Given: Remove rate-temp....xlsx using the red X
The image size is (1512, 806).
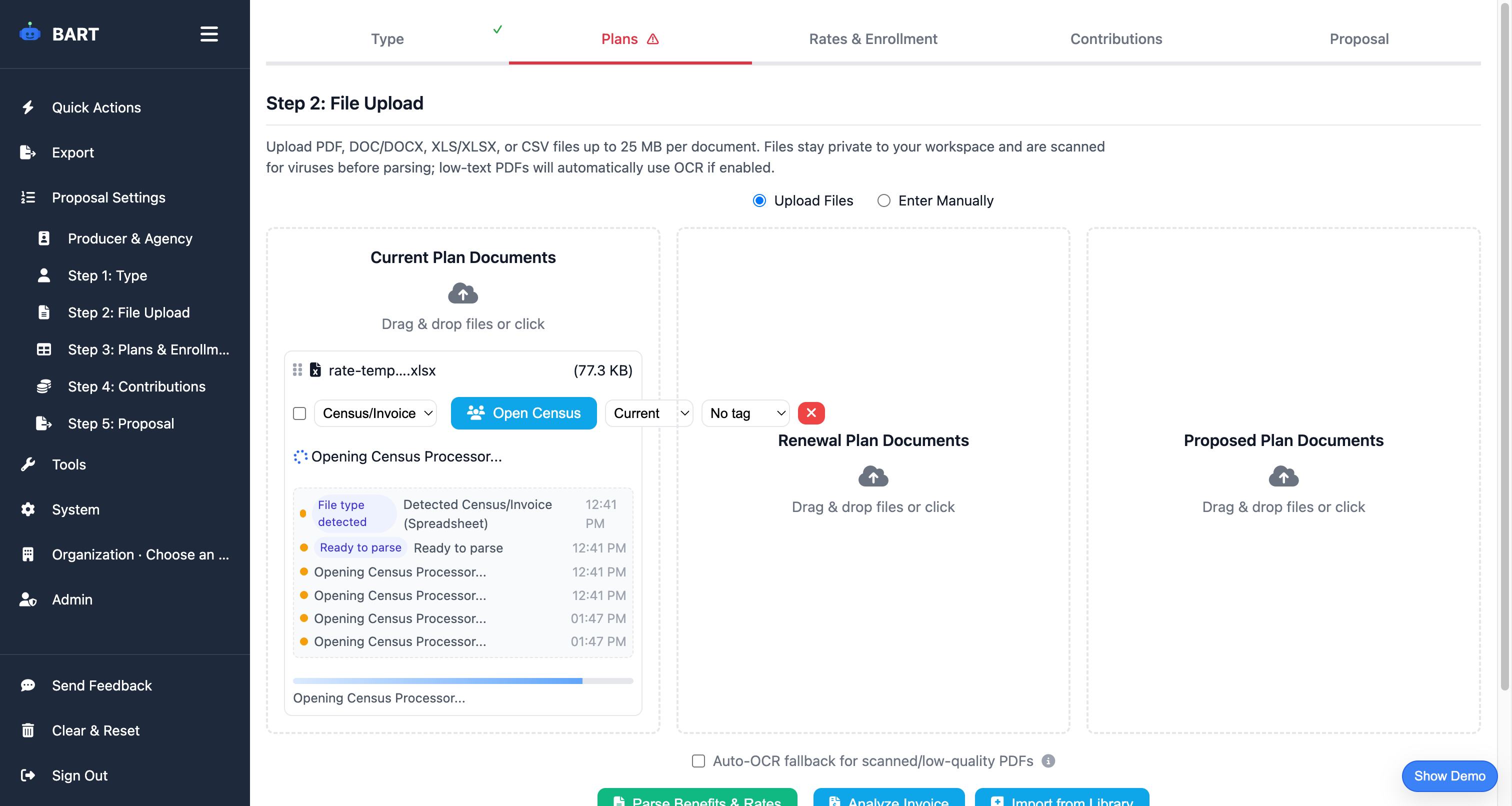Looking at the screenshot, I should 811,412.
